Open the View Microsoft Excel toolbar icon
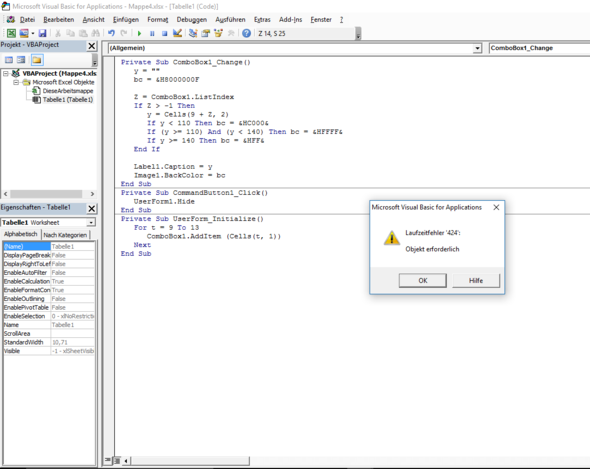590x469 pixels. click(x=11, y=33)
